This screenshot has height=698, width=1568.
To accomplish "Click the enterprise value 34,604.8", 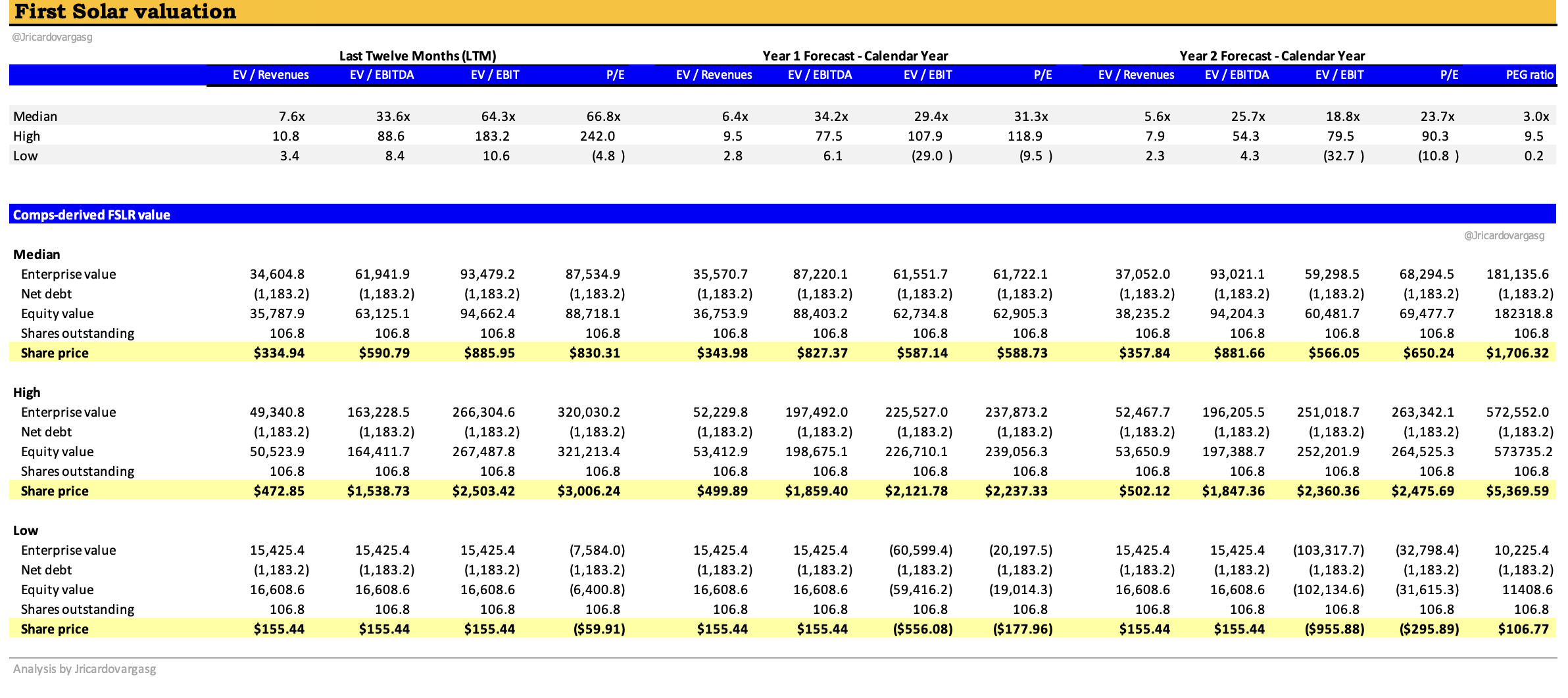I will 277,274.
